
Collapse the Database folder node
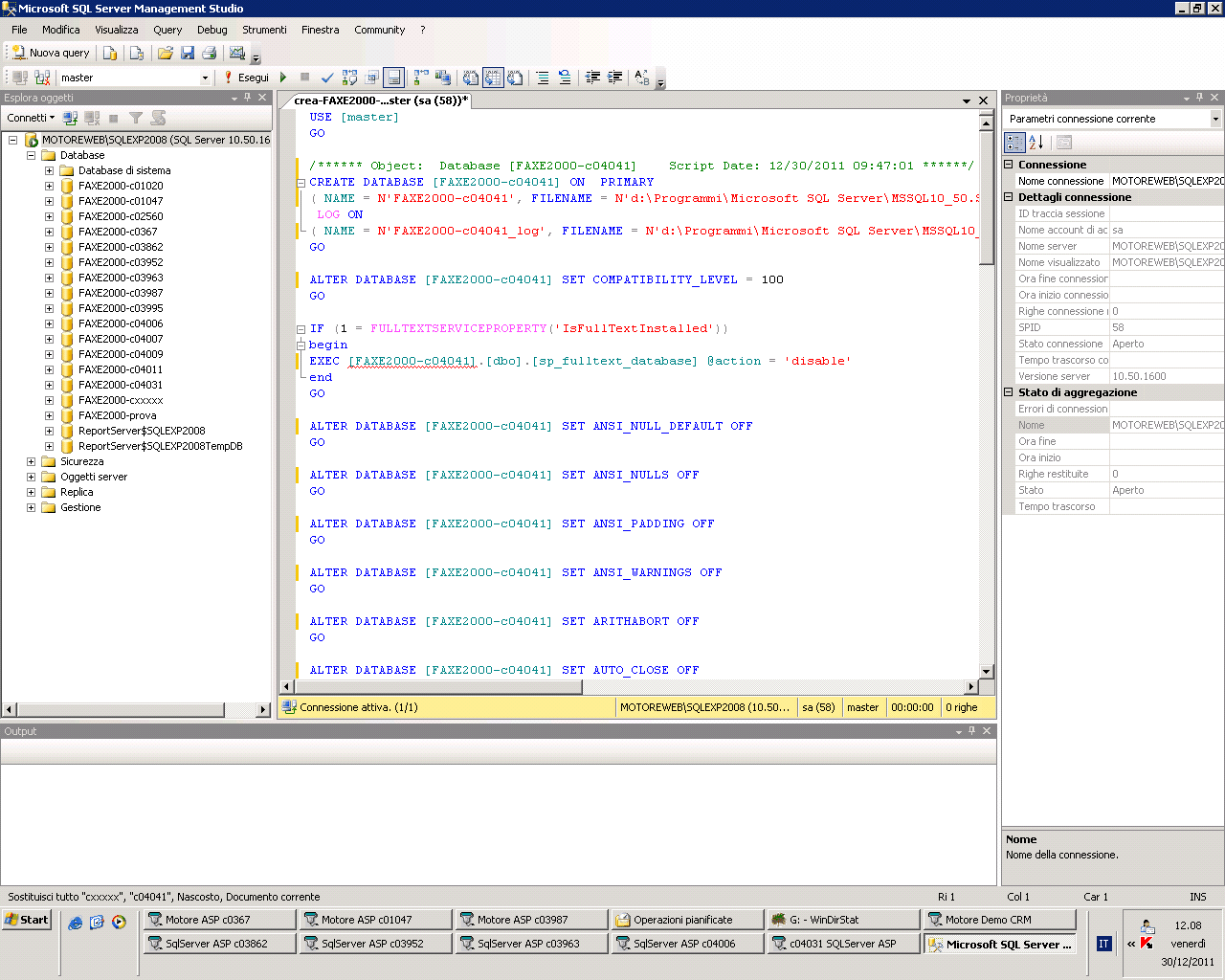(x=31, y=155)
